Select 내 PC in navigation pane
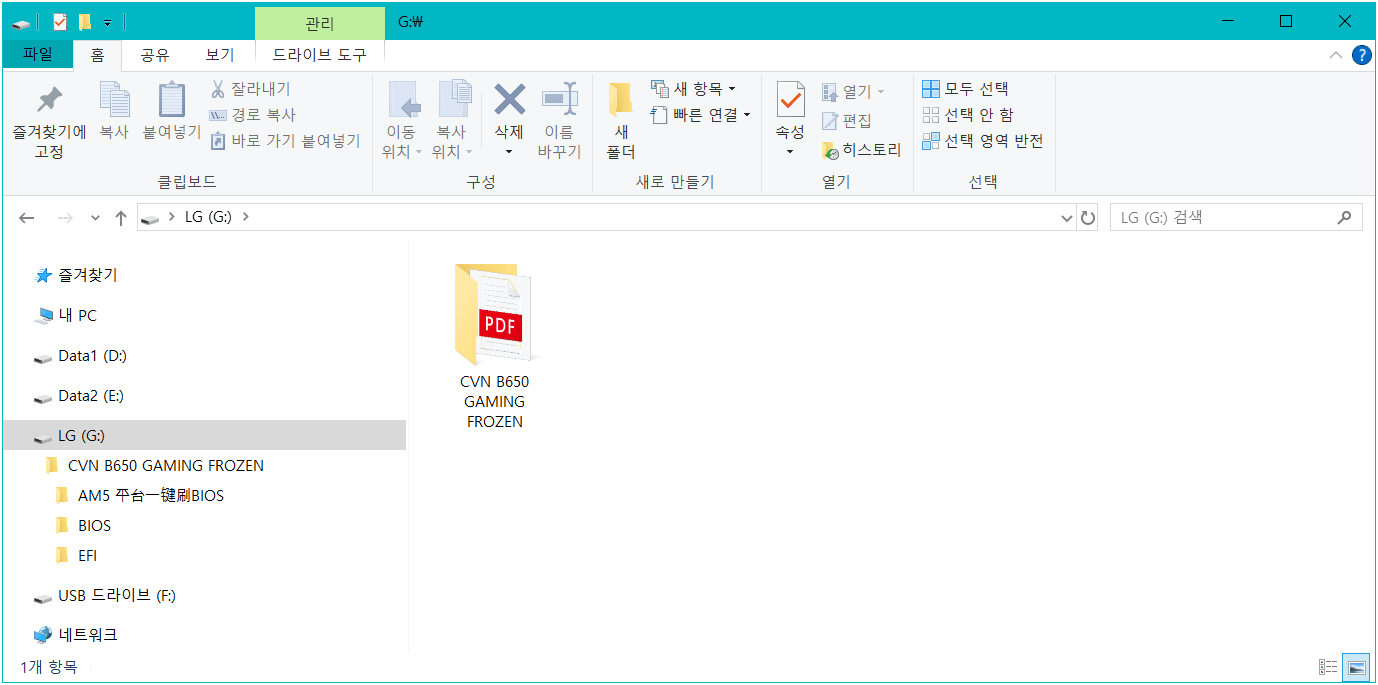 pyautogui.click(x=66, y=315)
